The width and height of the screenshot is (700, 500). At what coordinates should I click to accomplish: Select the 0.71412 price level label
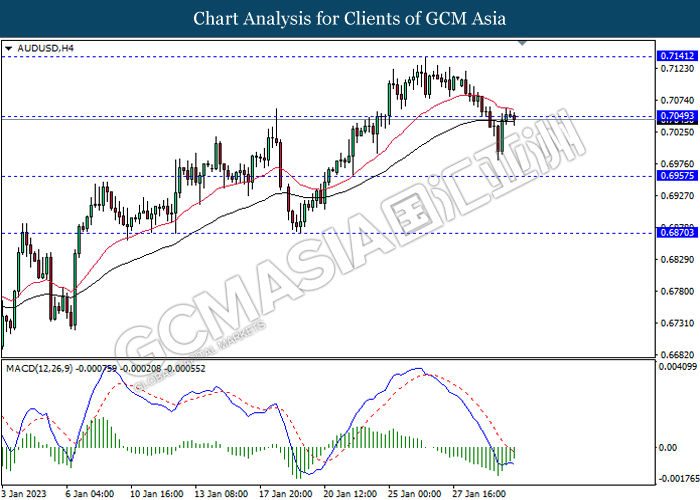[x=677, y=56]
